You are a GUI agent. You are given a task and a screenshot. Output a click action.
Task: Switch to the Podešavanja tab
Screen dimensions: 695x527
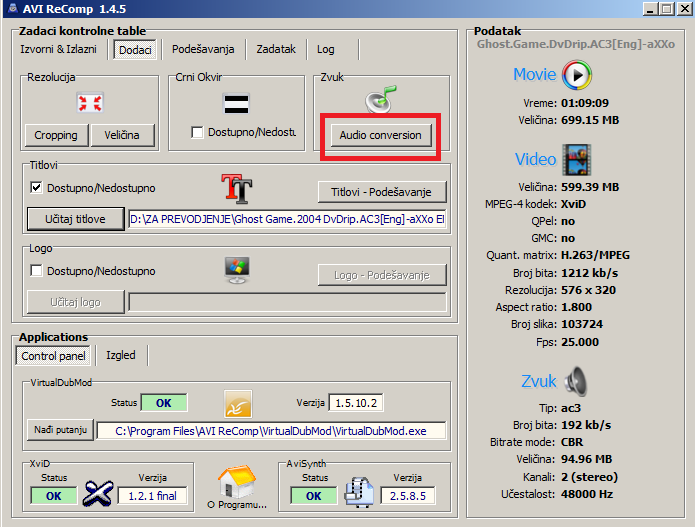click(x=203, y=49)
